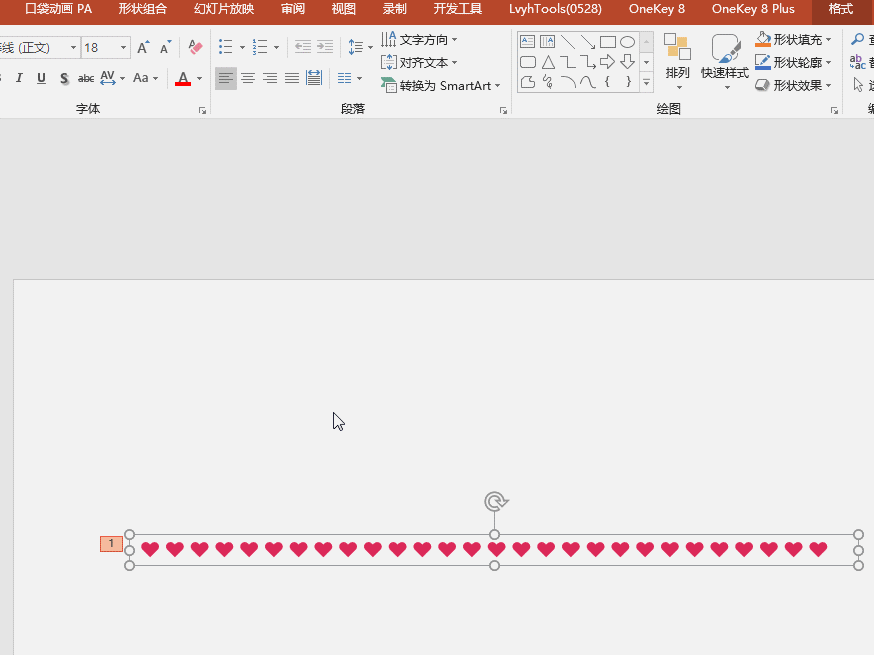Click the 快速样式 quick styles button

coord(725,58)
